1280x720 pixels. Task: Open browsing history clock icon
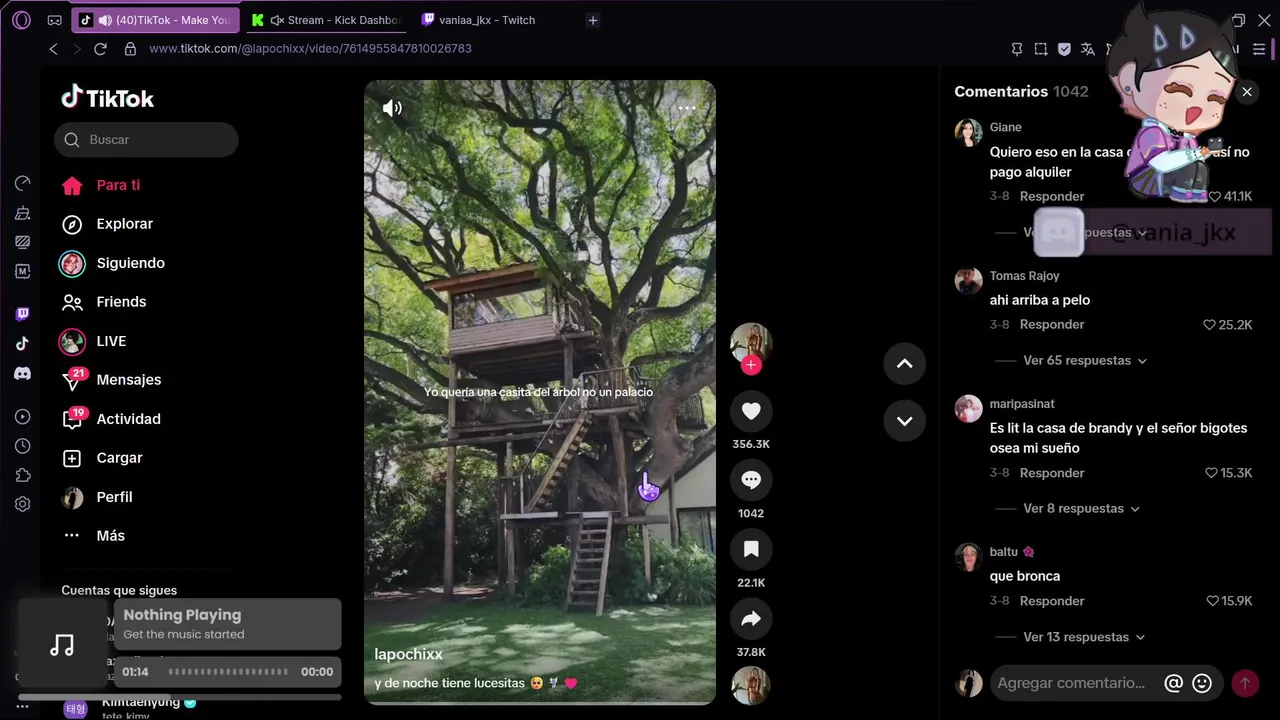point(22,446)
